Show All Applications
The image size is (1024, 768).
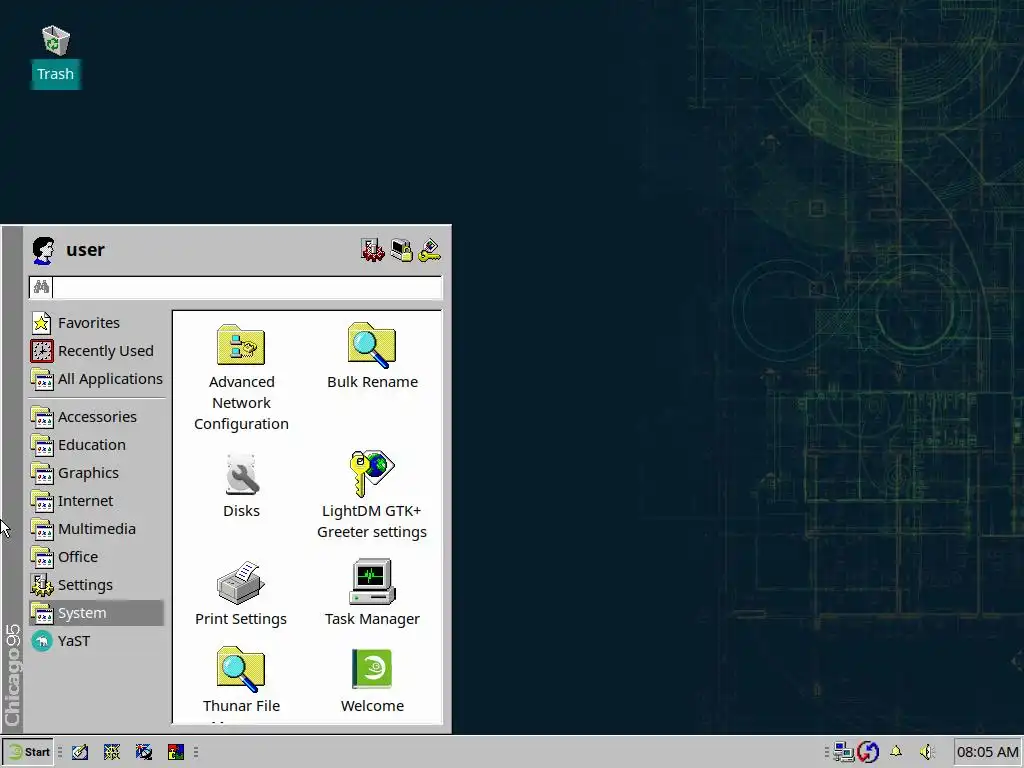tap(97, 379)
